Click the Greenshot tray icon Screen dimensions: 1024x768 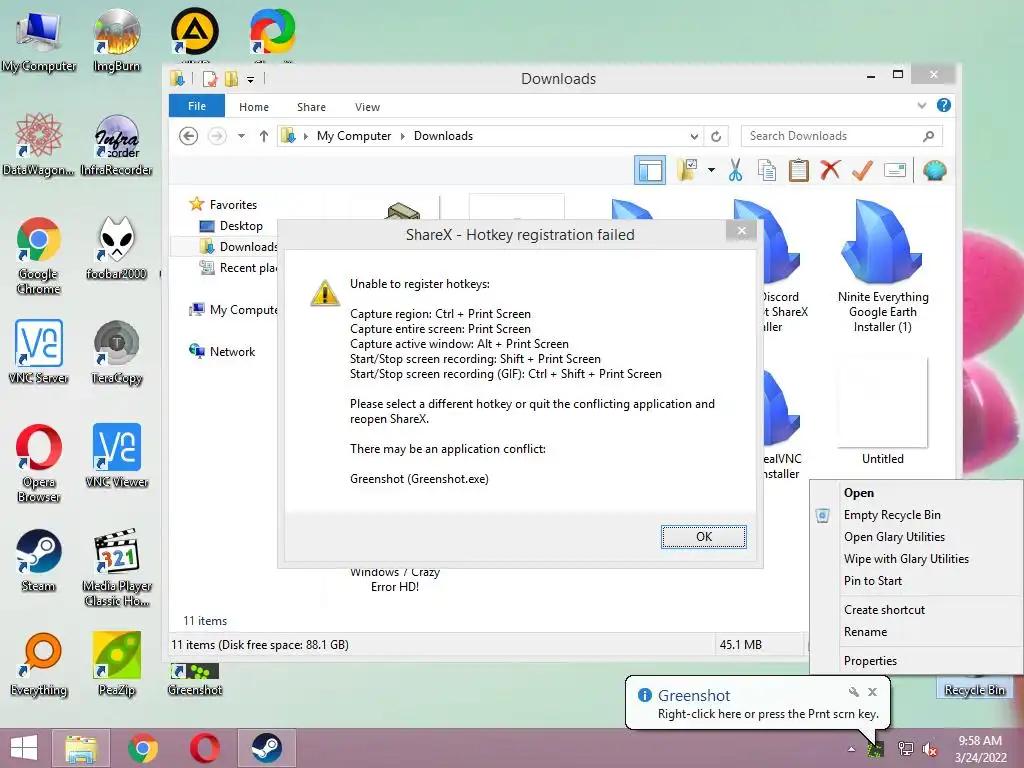pyautogui.click(x=875, y=749)
